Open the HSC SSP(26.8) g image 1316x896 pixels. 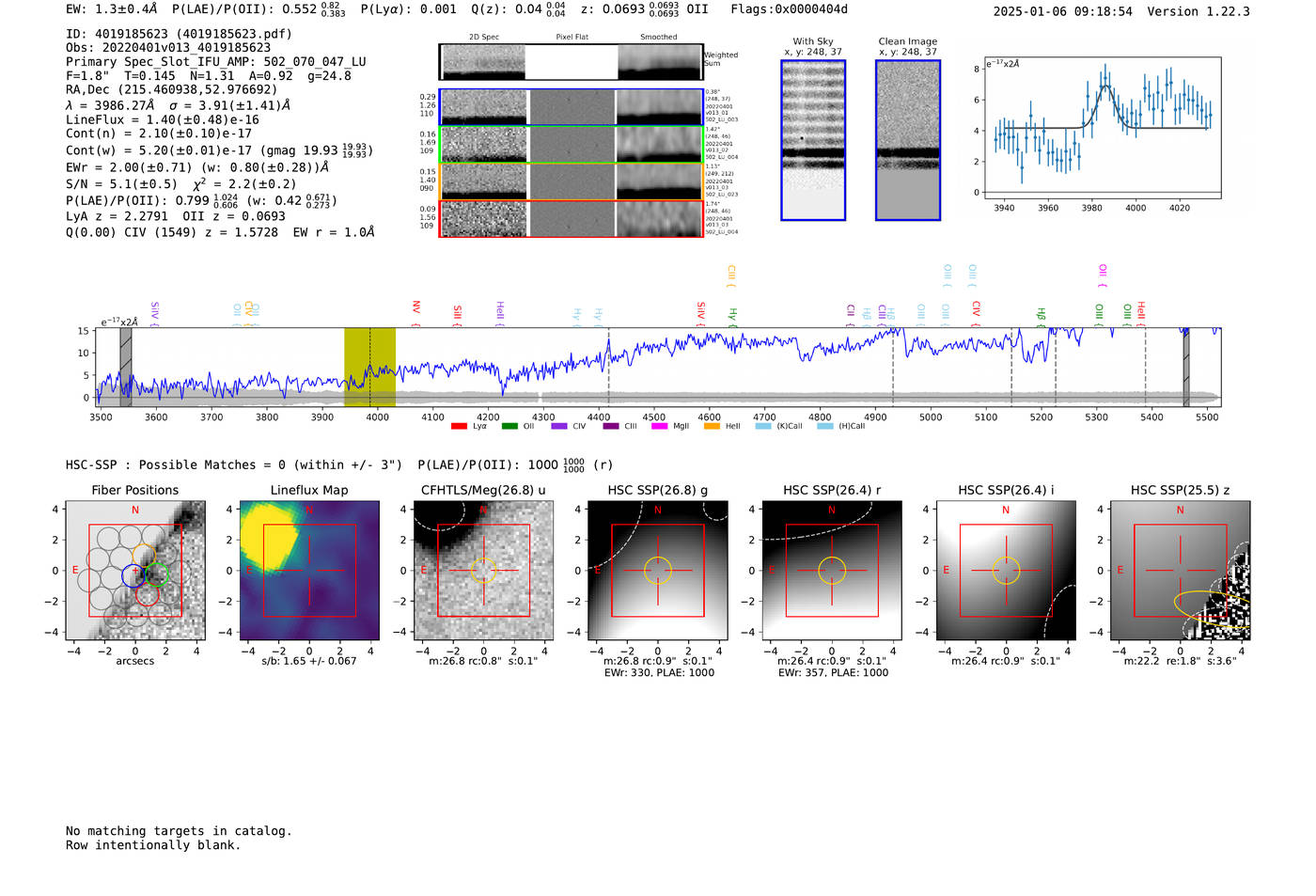pyautogui.click(x=658, y=571)
